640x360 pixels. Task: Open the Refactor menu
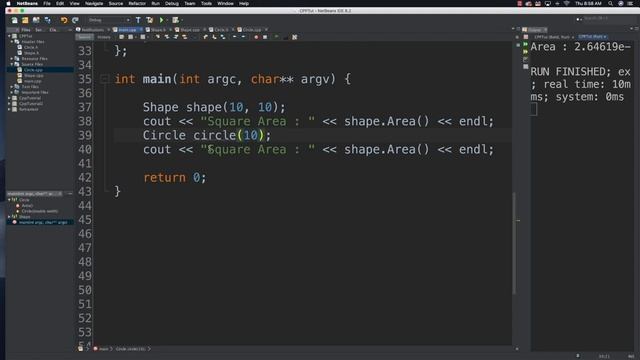137,3
